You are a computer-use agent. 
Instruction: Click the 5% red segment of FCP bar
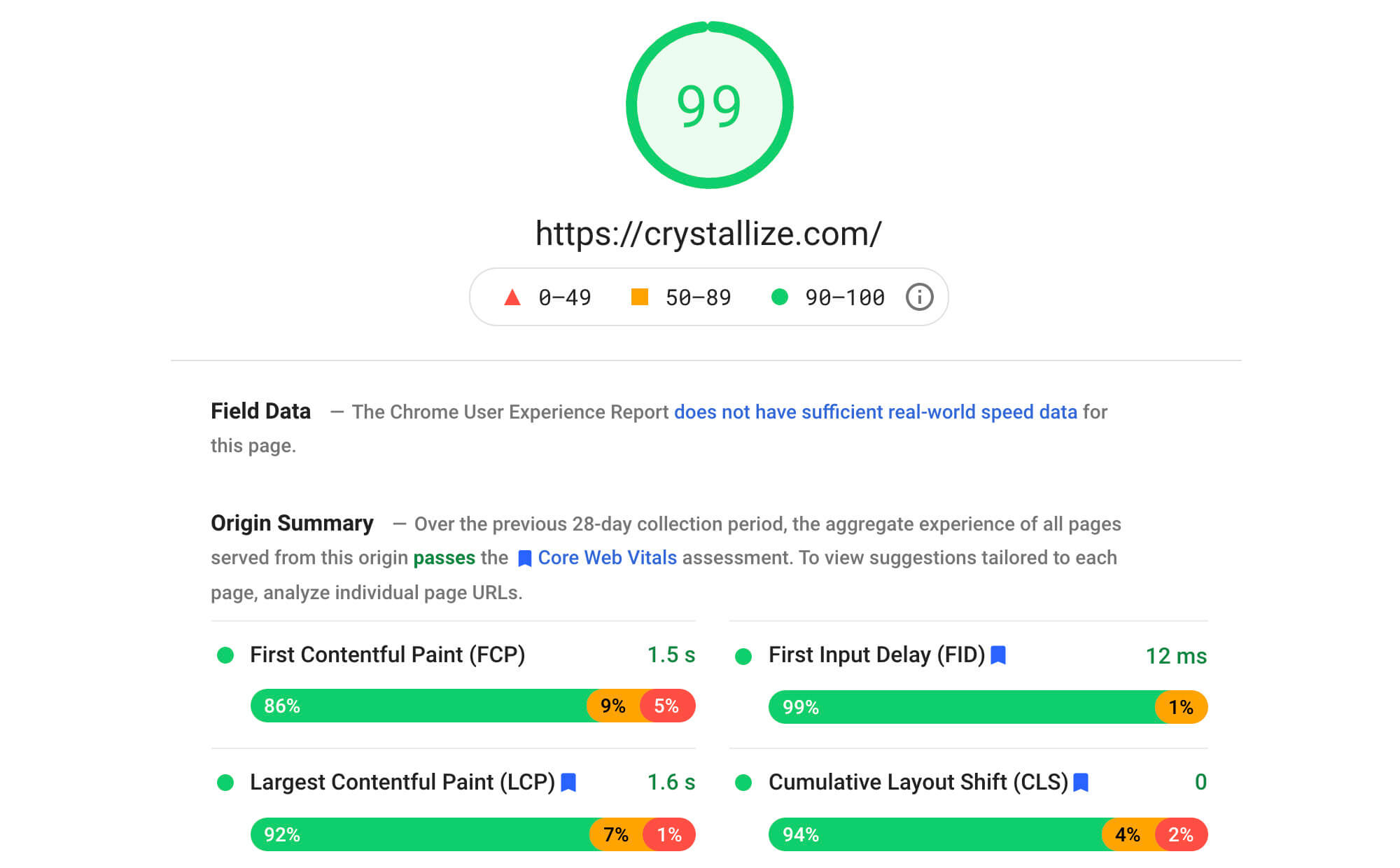[x=668, y=706]
